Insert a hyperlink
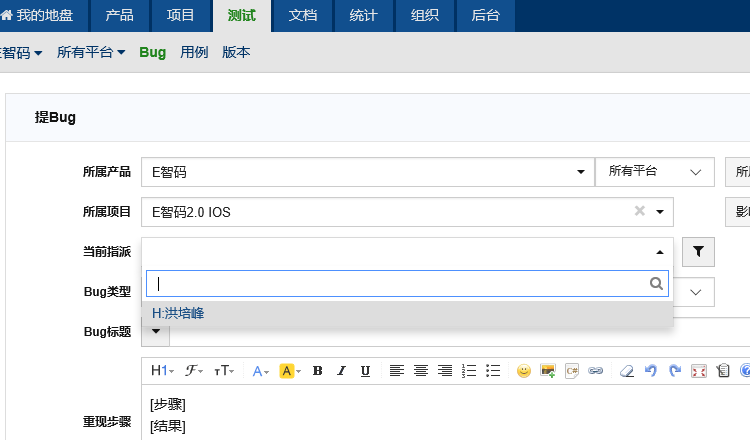The height and width of the screenshot is (440, 750). [596, 371]
